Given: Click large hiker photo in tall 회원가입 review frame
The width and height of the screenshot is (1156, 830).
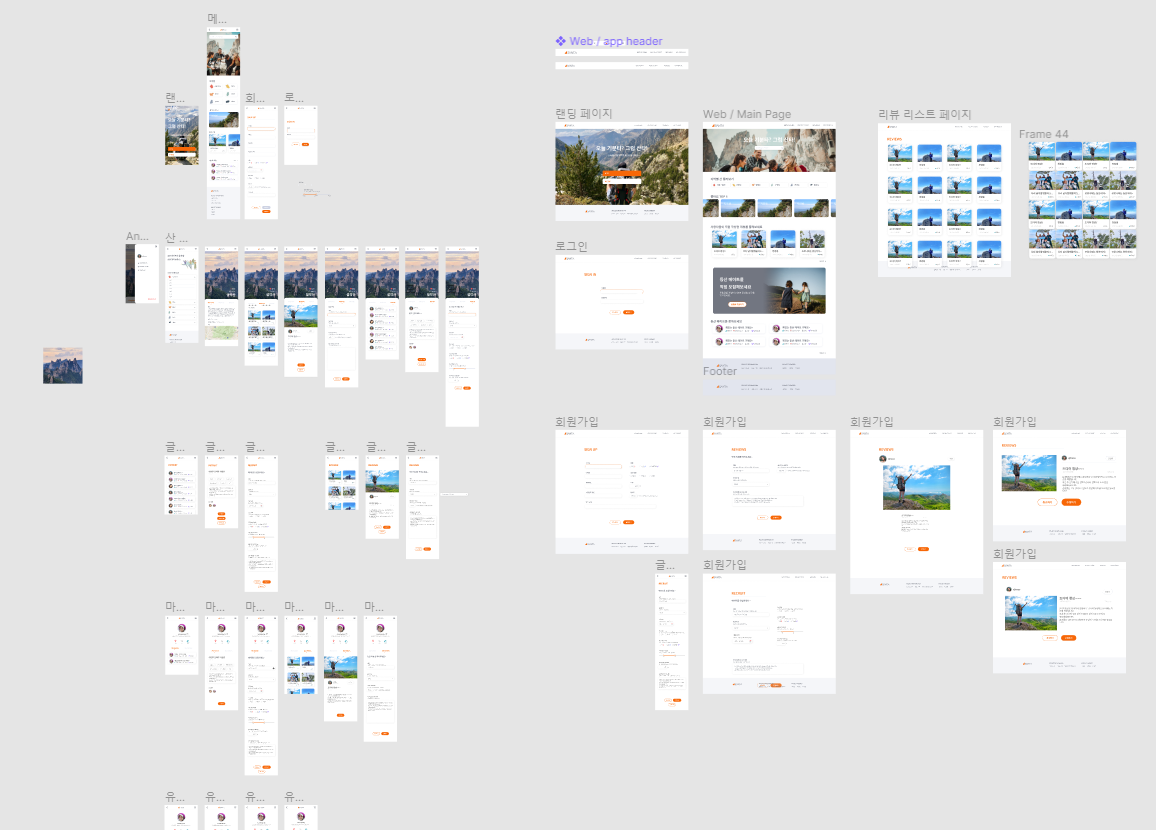Looking at the screenshot, I should coord(916,487).
